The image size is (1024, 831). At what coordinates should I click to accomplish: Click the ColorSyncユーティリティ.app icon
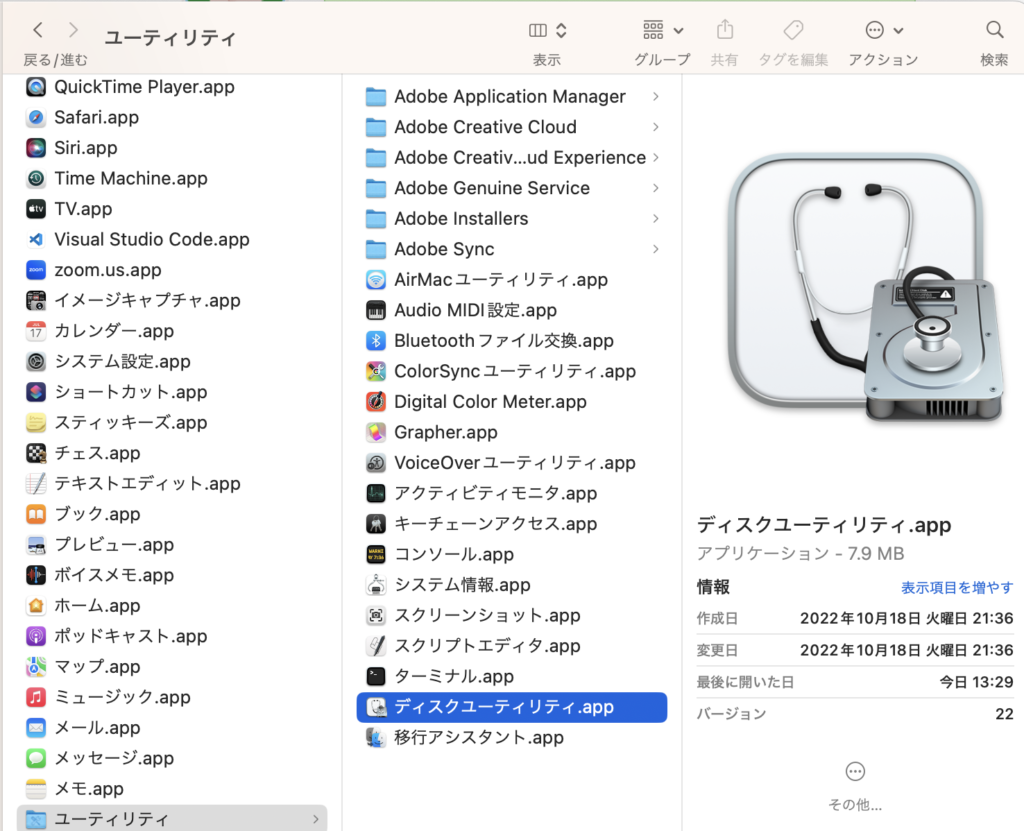(376, 371)
